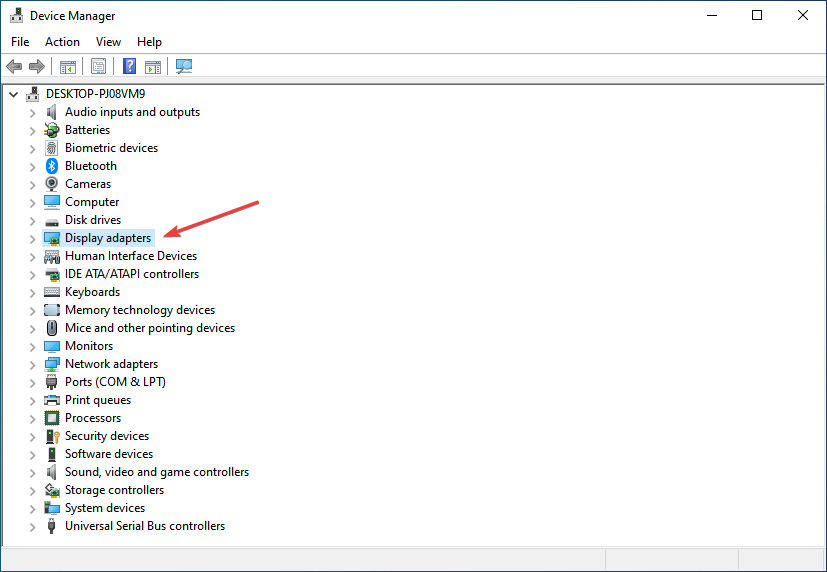
Task: Open the File menu
Action: pyautogui.click(x=20, y=42)
